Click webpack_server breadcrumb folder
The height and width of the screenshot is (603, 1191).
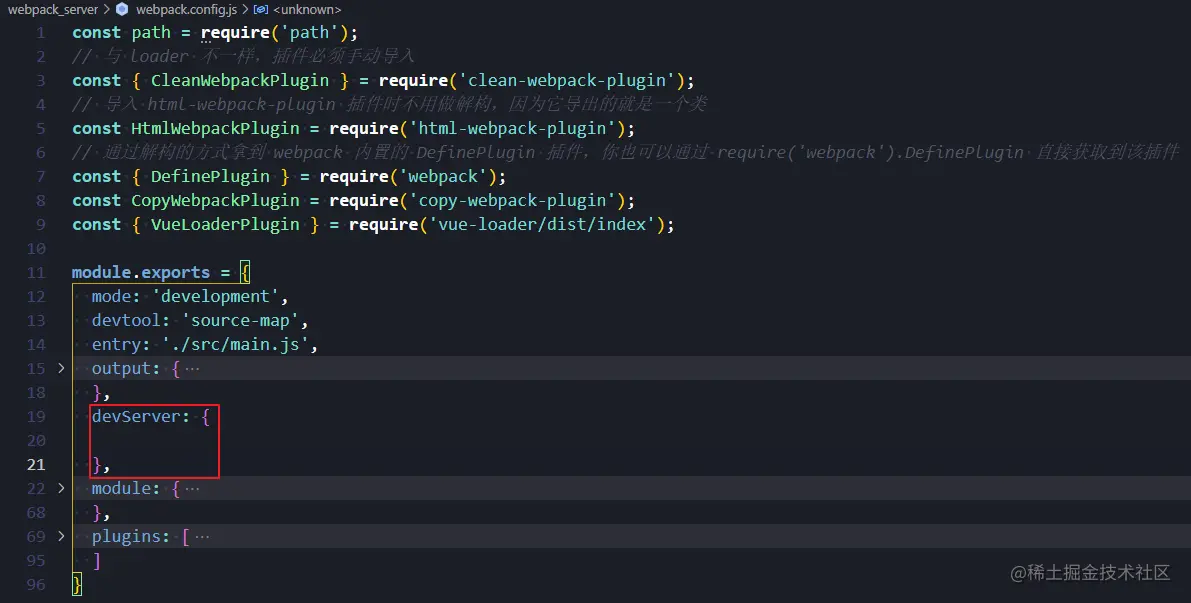click(x=53, y=9)
